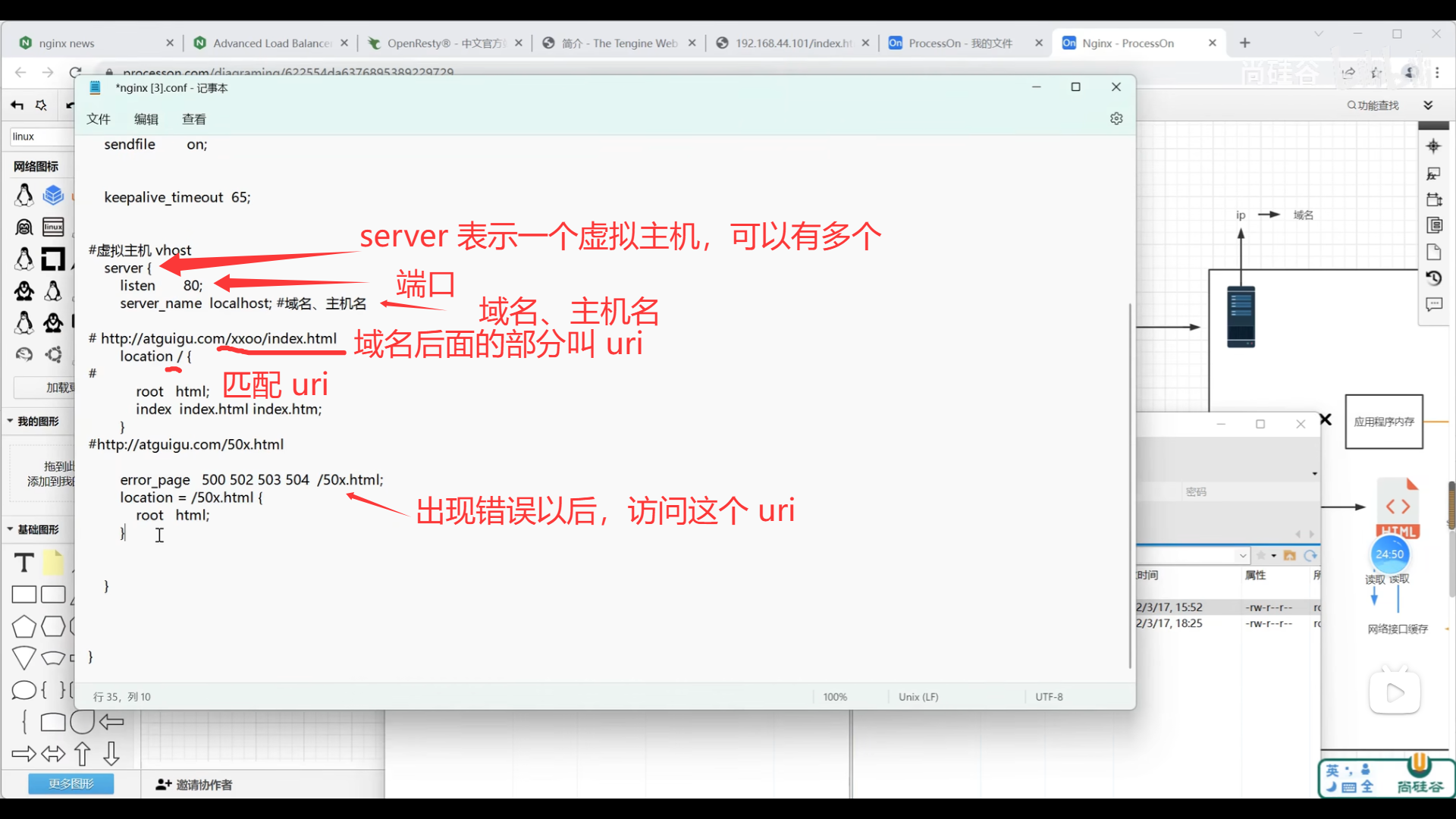Click the page properties icon in right panel
This screenshot has width=1456, height=819.
tap(1433, 253)
